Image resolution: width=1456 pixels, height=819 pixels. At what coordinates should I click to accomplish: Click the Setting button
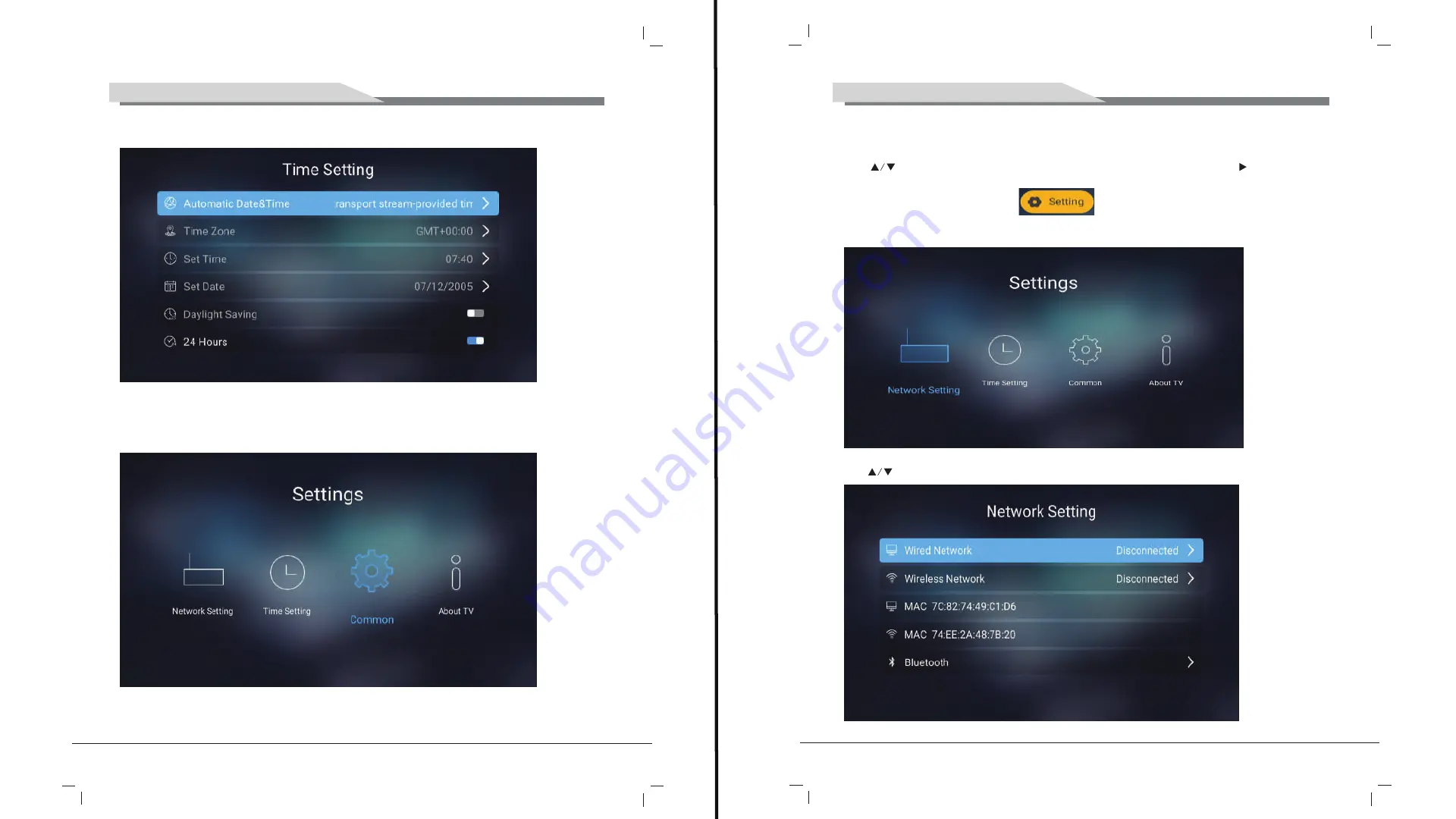(1056, 201)
